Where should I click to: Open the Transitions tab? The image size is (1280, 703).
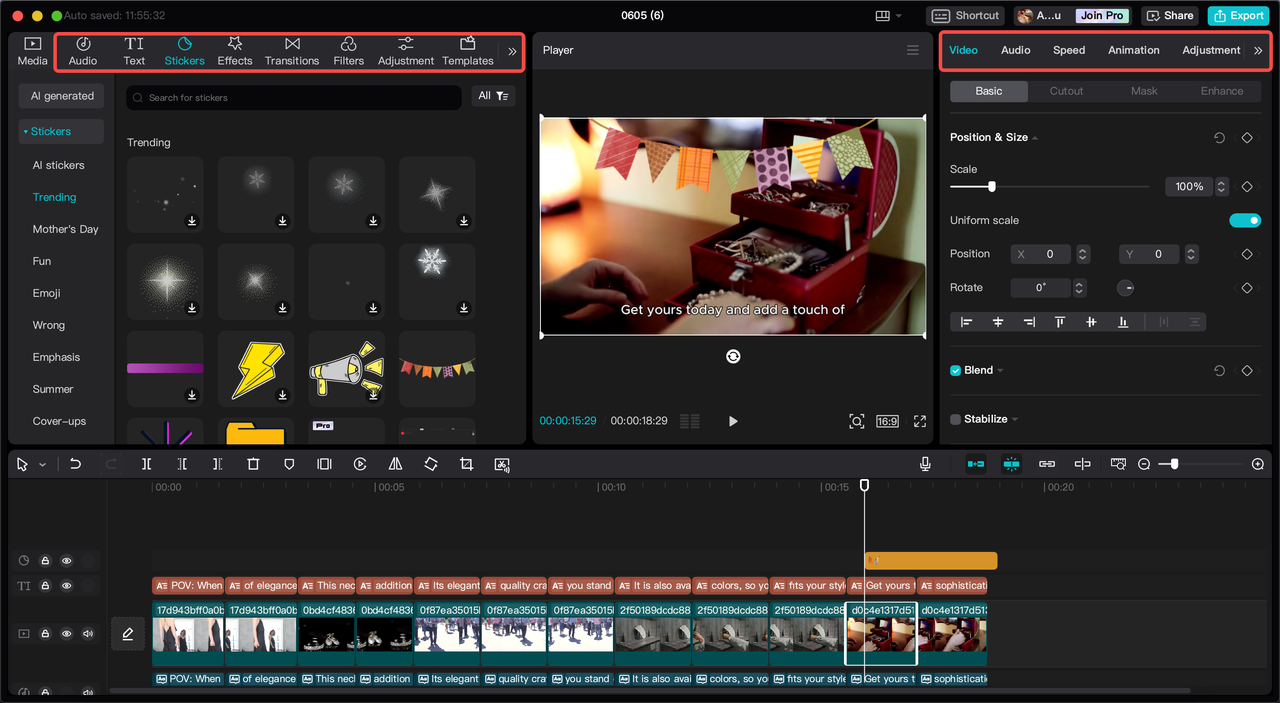pos(292,51)
